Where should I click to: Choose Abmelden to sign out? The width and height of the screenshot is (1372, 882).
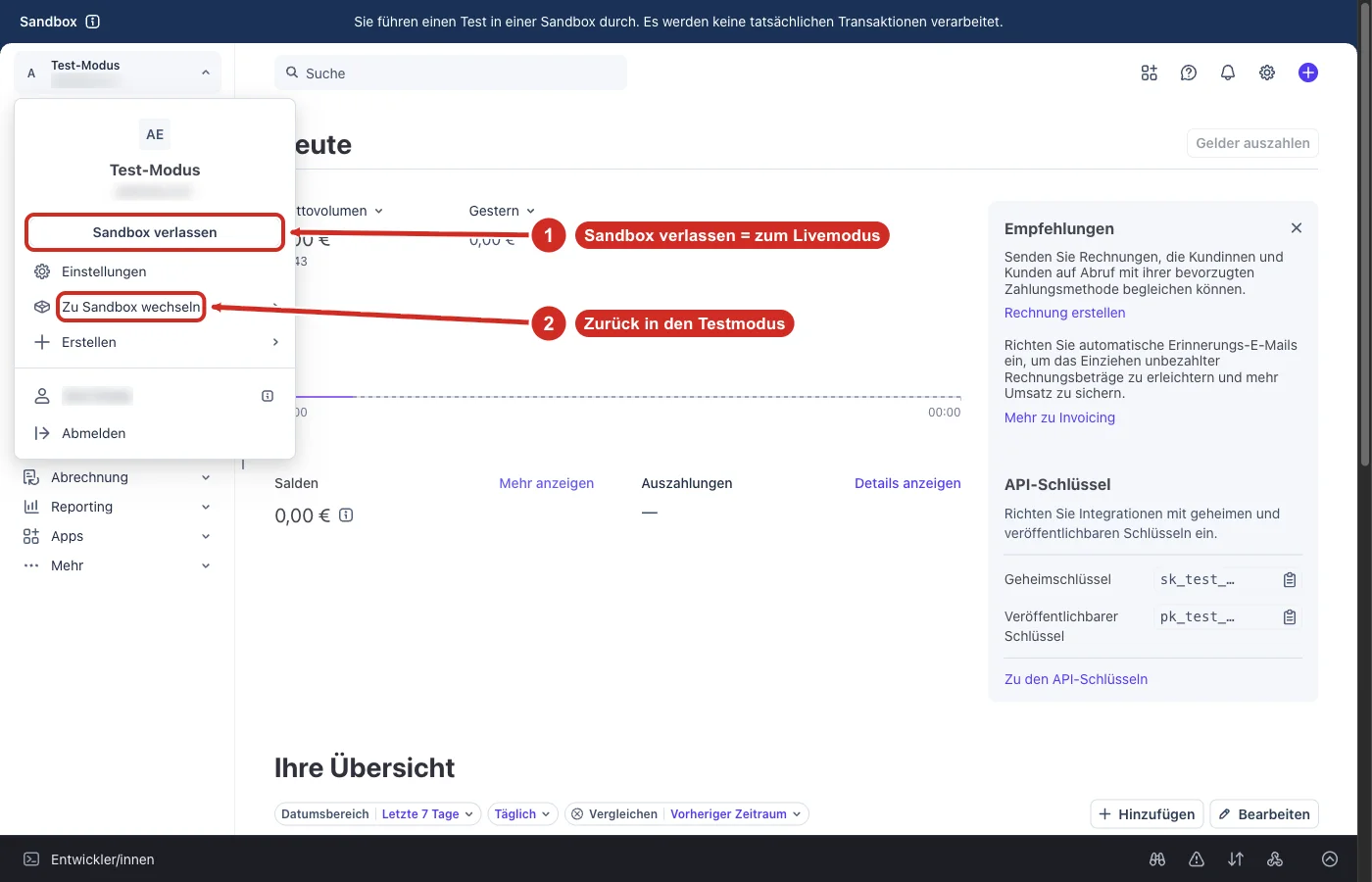point(155,433)
